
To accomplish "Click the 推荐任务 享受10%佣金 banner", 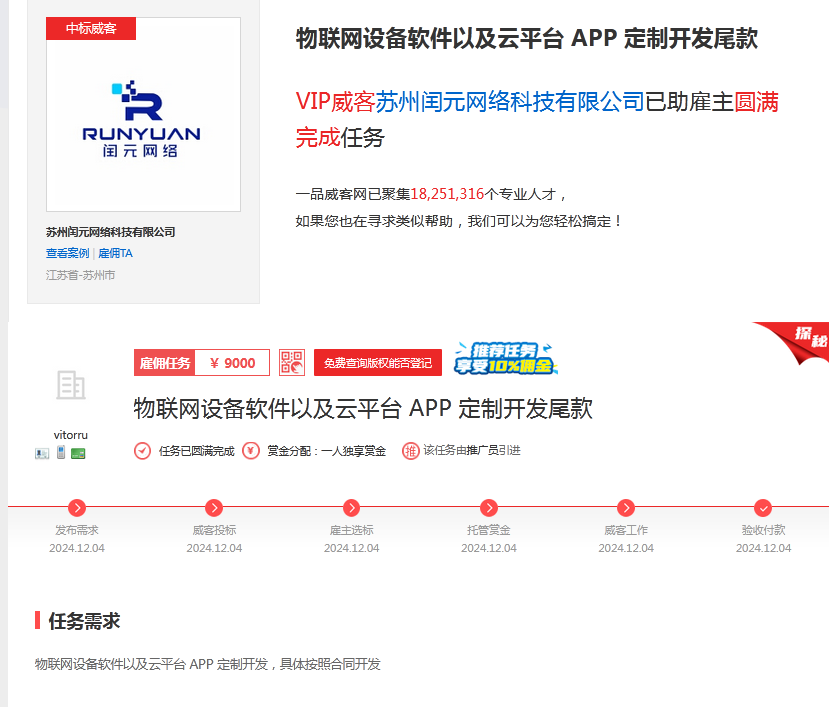I will click(505, 359).
